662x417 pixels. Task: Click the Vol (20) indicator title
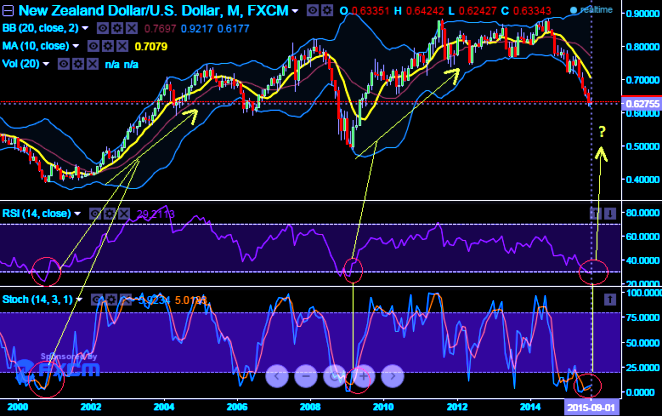pos(21,64)
